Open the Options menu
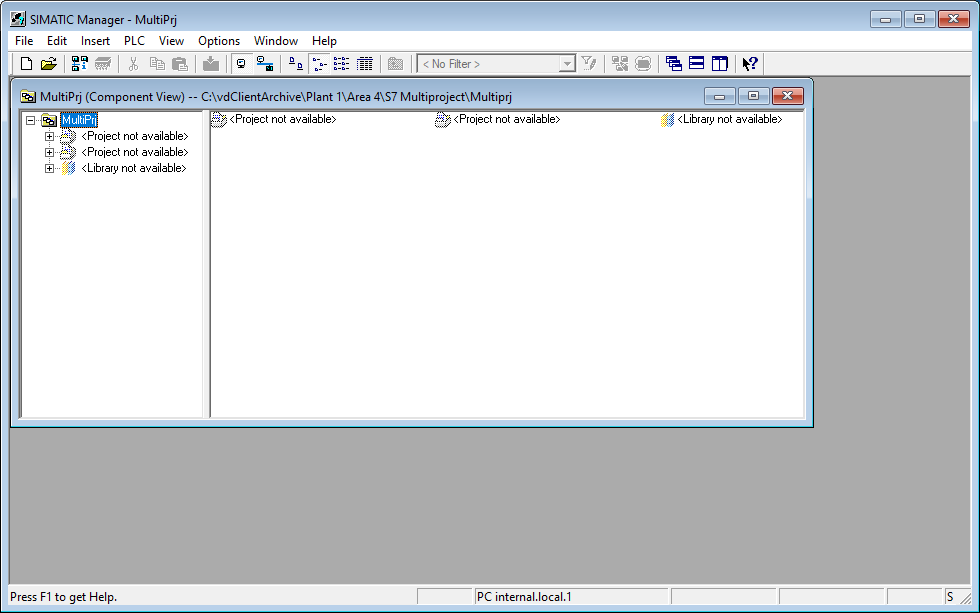Image resolution: width=980 pixels, height=613 pixels. click(219, 41)
